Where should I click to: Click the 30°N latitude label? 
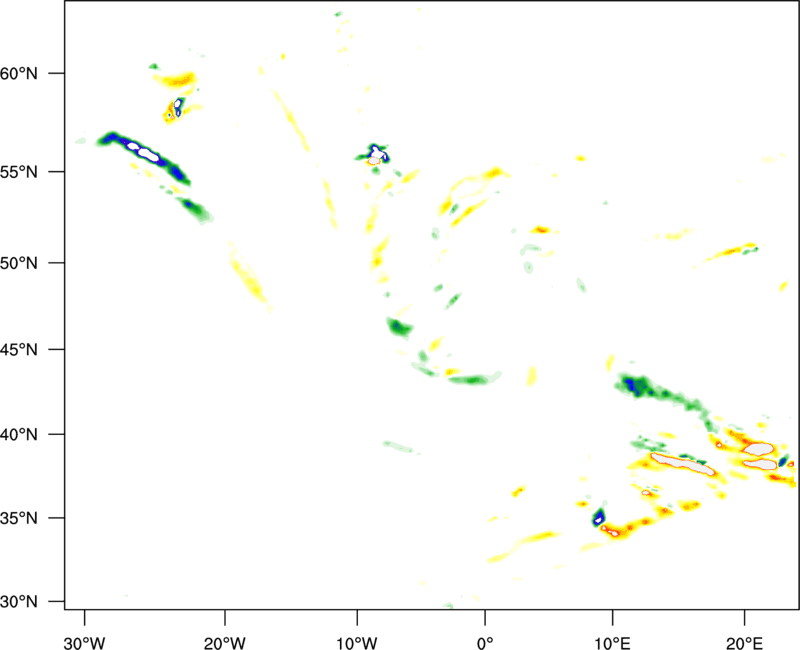[19, 602]
